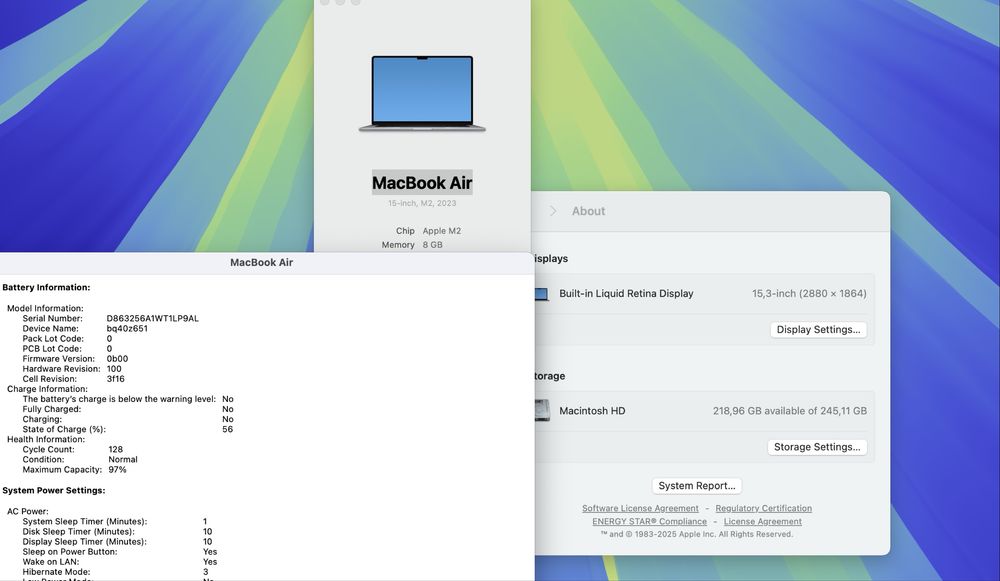Click the Apple copyright notice text
1000x581 pixels.
click(696, 534)
